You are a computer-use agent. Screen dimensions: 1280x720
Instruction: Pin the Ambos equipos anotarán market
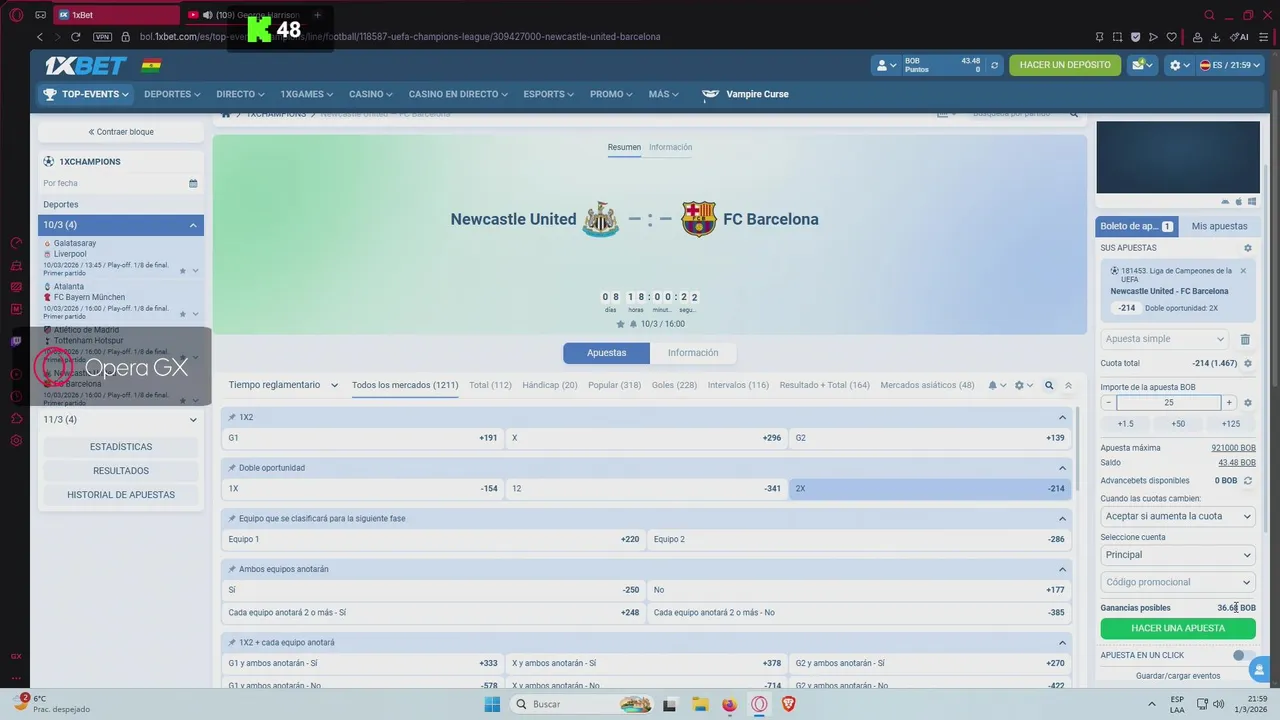(232, 569)
